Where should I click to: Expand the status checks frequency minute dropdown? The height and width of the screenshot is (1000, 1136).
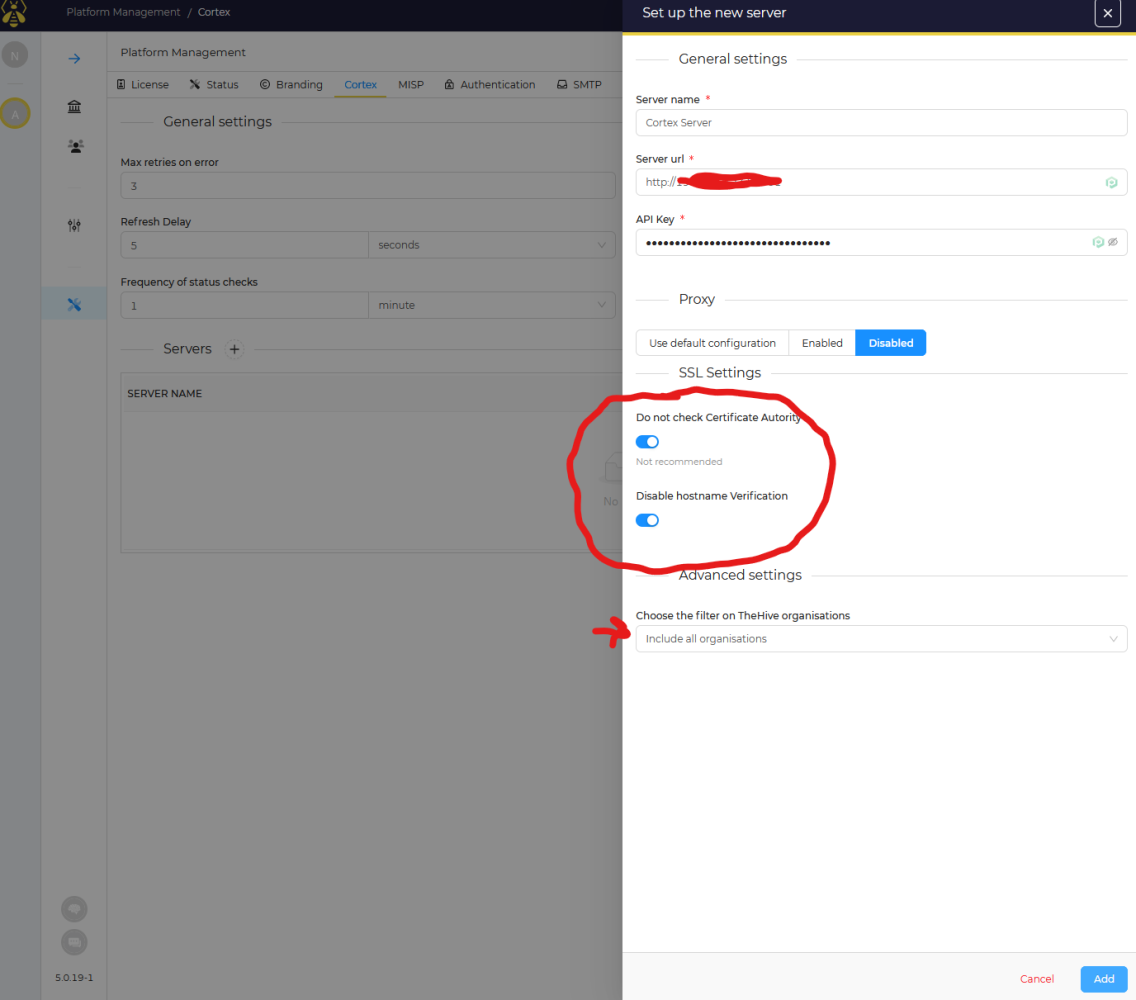492,304
